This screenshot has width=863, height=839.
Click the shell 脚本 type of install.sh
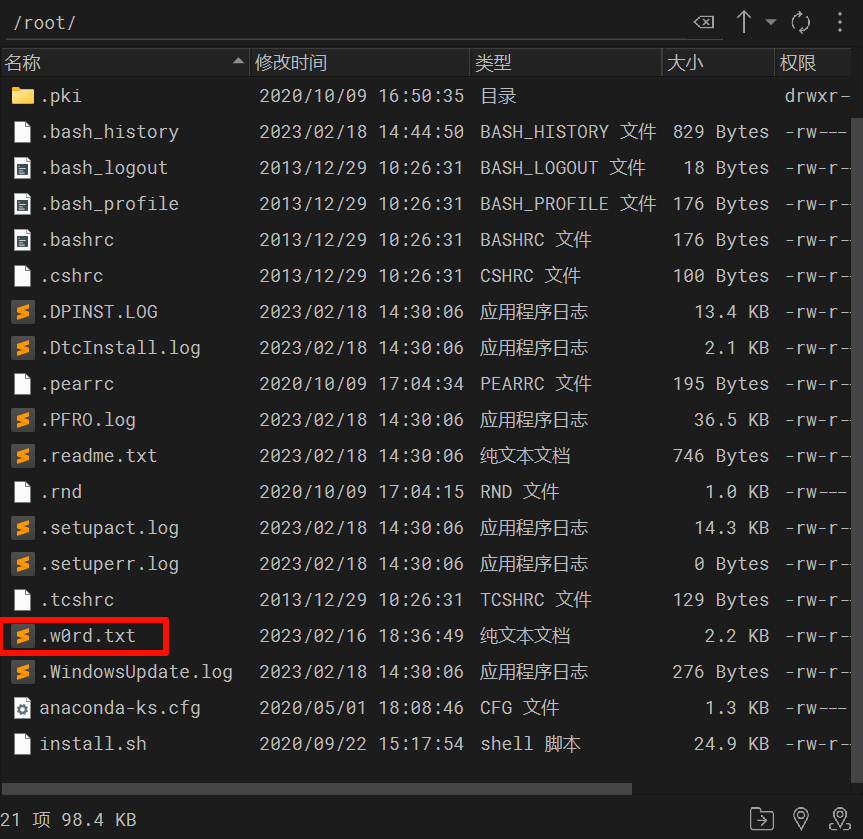pos(530,744)
